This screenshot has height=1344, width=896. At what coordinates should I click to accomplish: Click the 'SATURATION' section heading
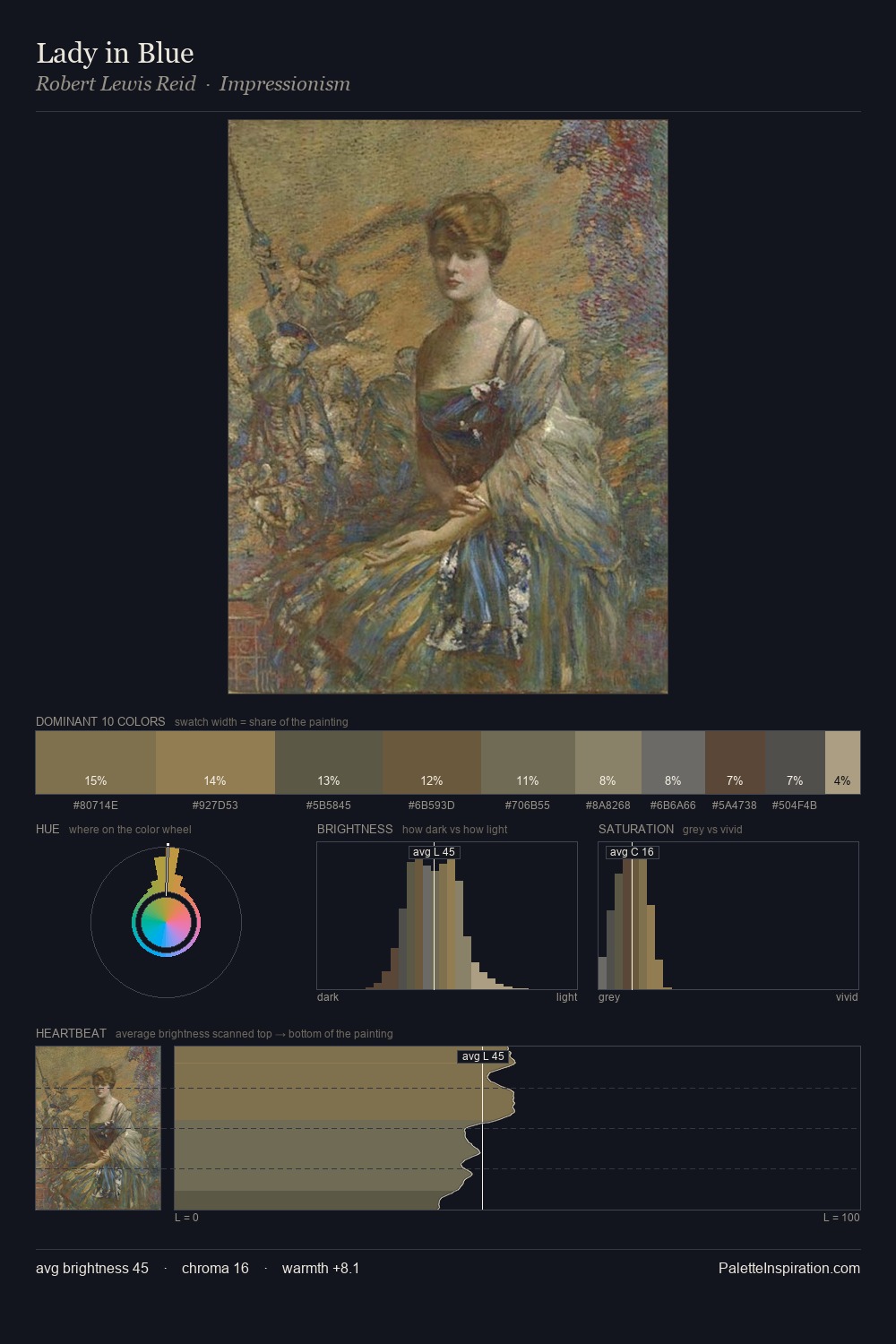click(x=636, y=829)
